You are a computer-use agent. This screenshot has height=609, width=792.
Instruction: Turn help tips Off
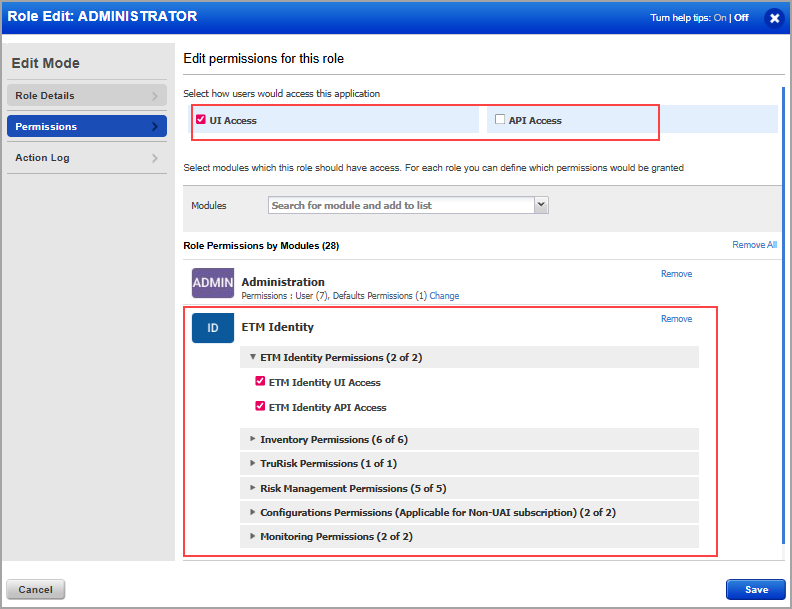741,18
